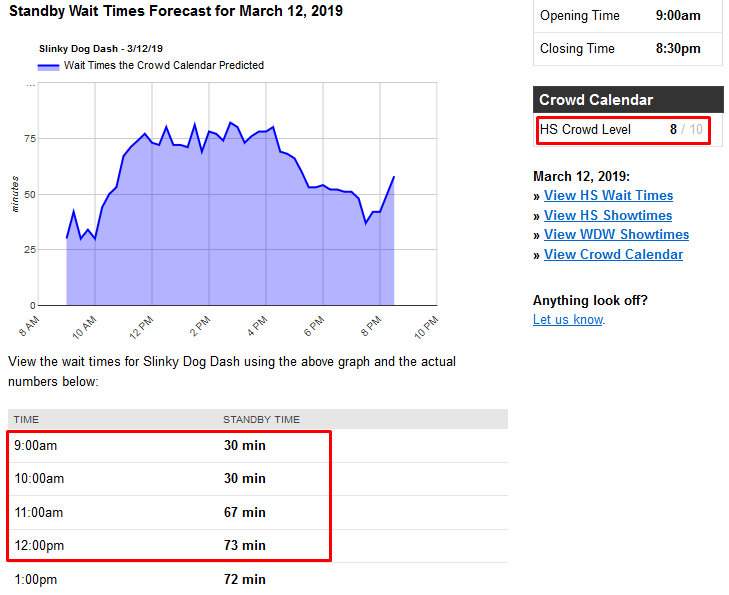Image resolution: width=729 pixels, height=595 pixels.
Task: Click the 'Let us know' link
Action: coord(568,320)
